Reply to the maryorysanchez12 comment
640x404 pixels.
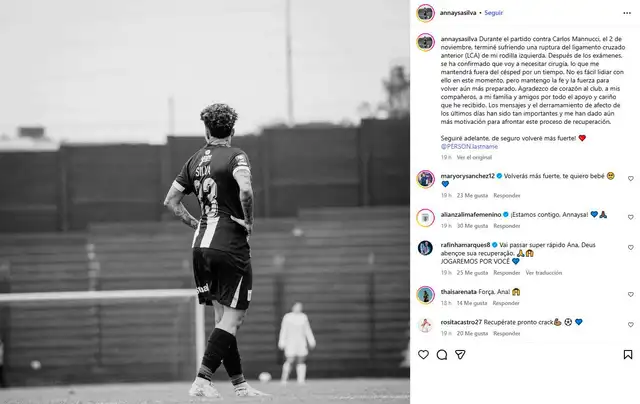tap(507, 195)
